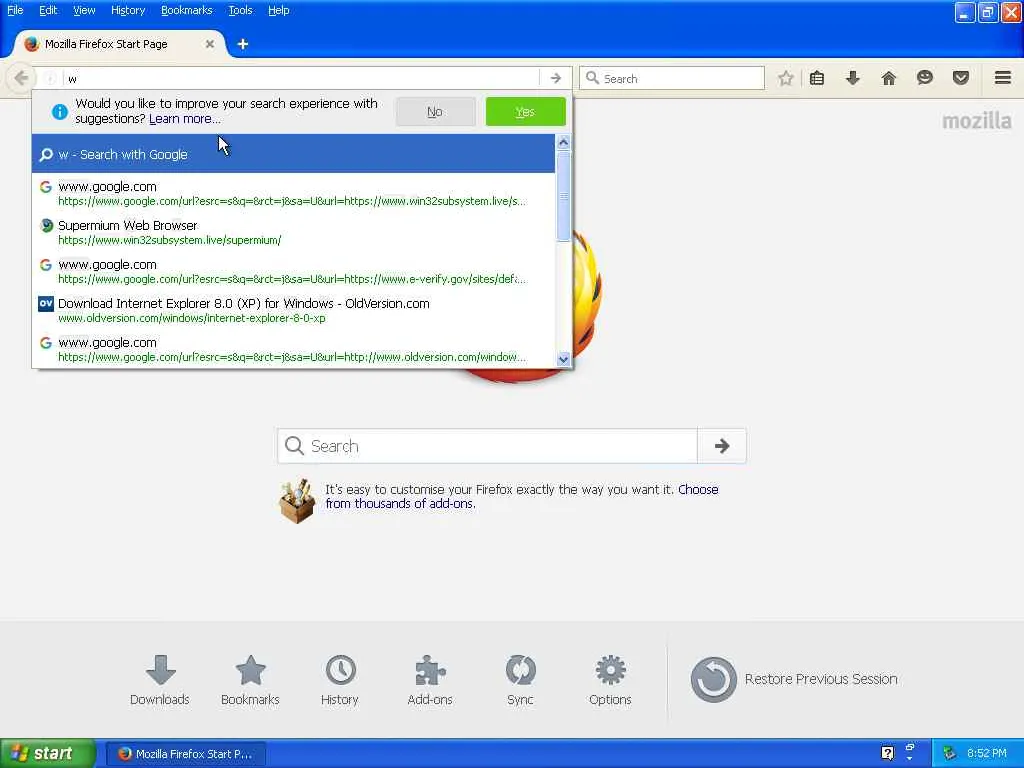Open the Tools menu
The image size is (1024, 768).
240,10
